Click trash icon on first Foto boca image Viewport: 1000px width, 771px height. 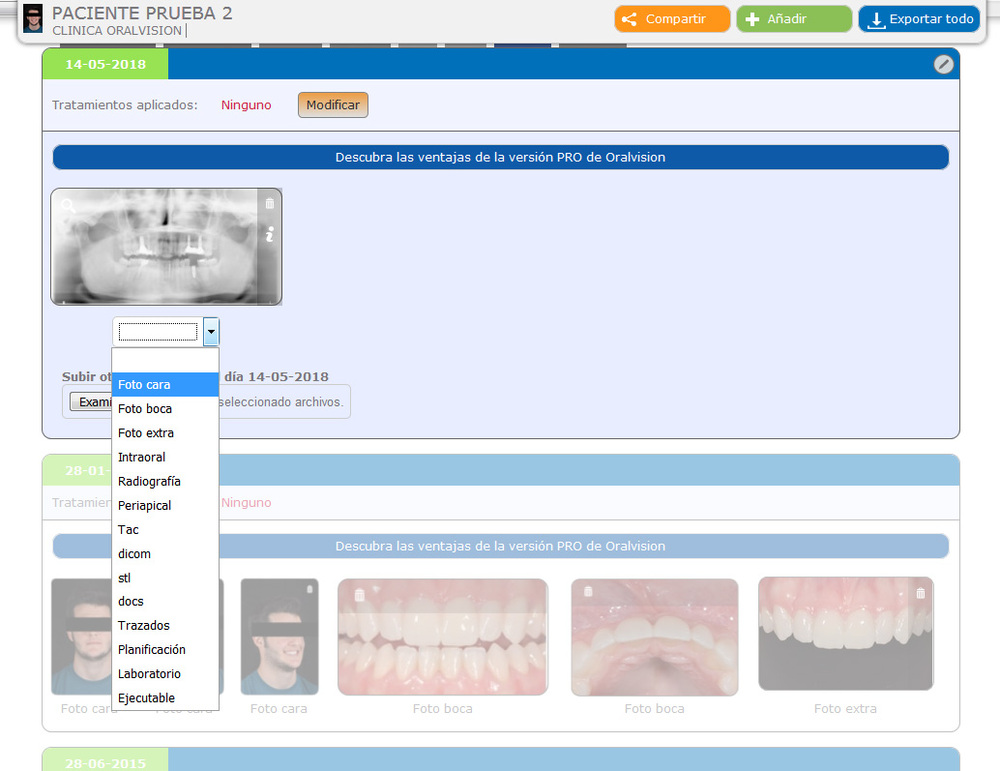[359, 595]
